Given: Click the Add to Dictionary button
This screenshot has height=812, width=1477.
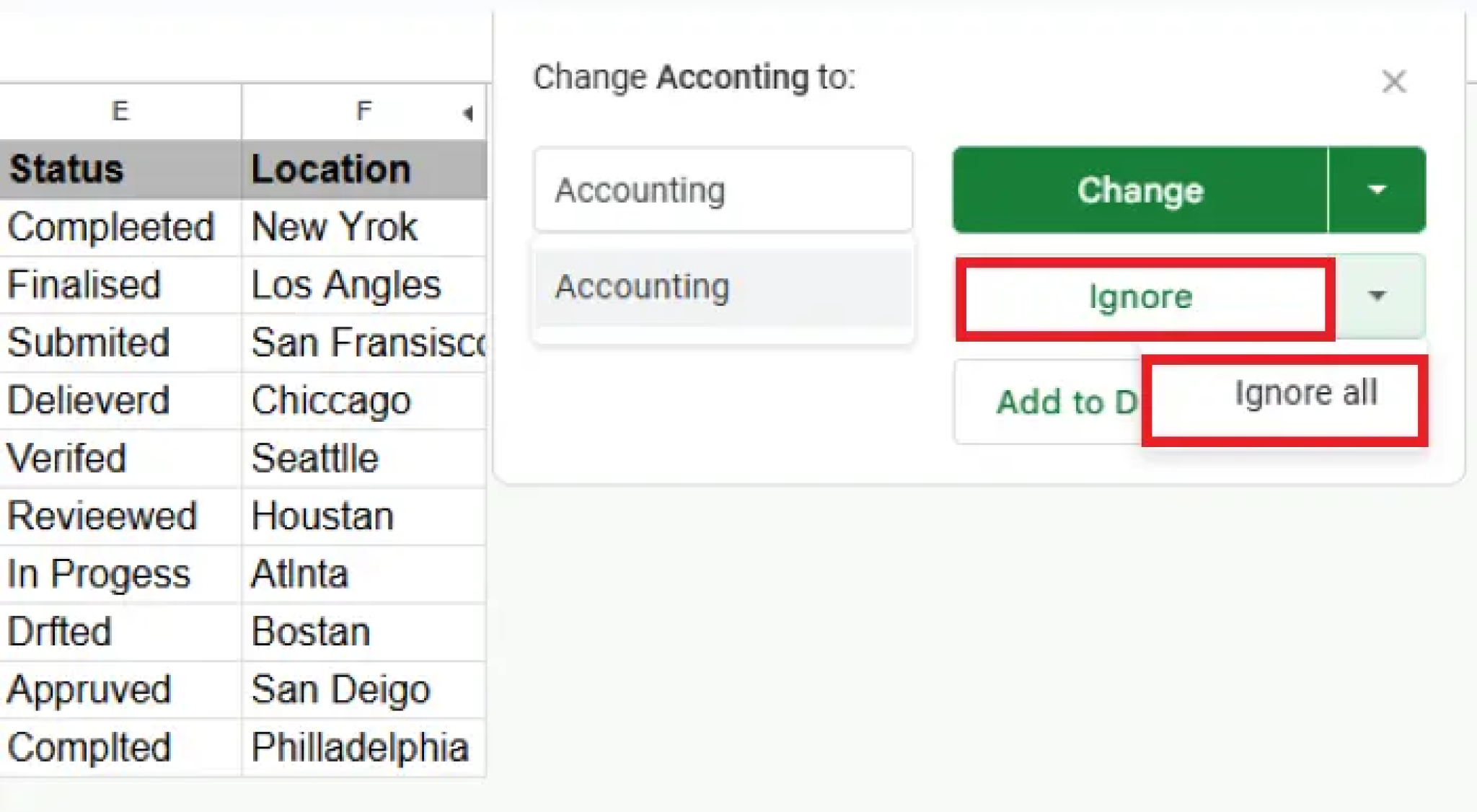Looking at the screenshot, I should (x=1049, y=402).
